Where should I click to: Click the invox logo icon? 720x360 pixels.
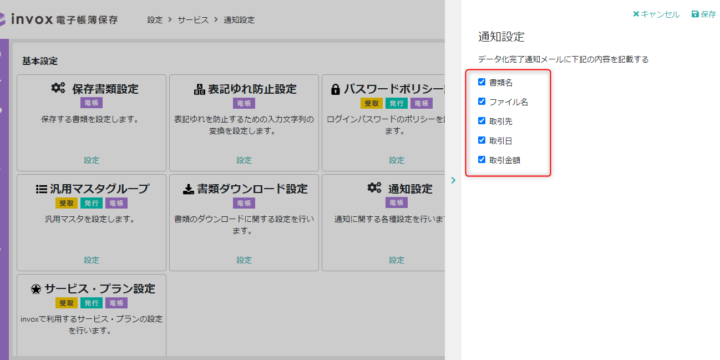(2, 19)
